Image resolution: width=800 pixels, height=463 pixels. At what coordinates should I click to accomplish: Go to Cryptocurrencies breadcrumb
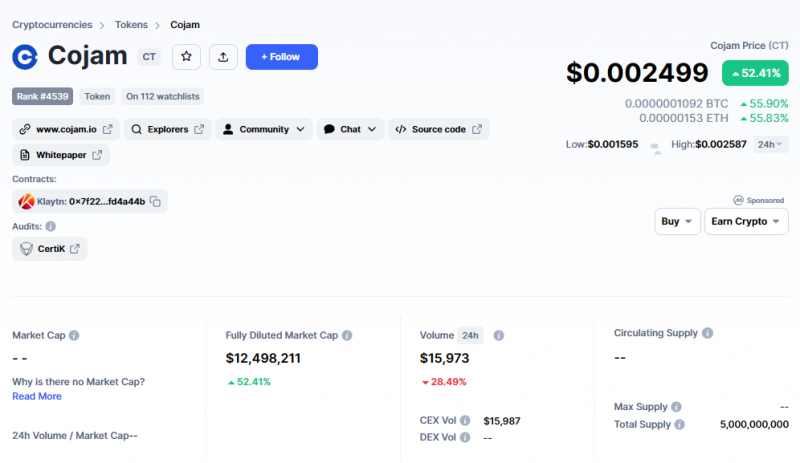pyautogui.click(x=52, y=25)
